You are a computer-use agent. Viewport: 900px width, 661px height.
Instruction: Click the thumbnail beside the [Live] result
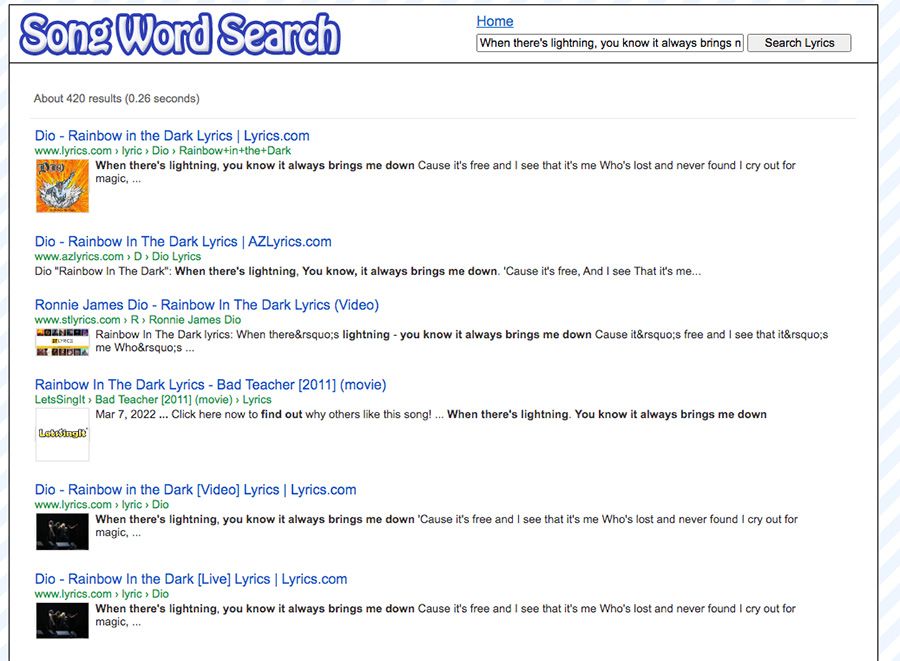click(62, 620)
